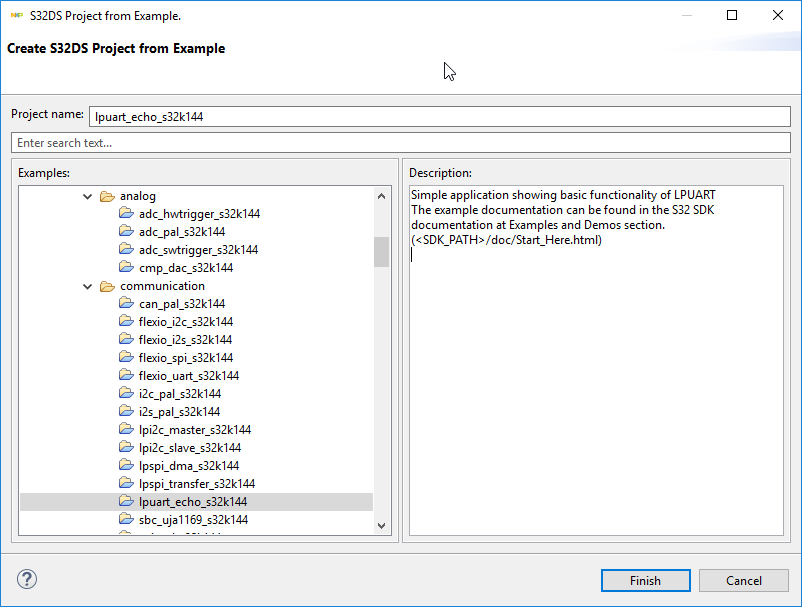This screenshot has height=607, width=802.
Task: Click the Cancel button
Action: point(744,580)
